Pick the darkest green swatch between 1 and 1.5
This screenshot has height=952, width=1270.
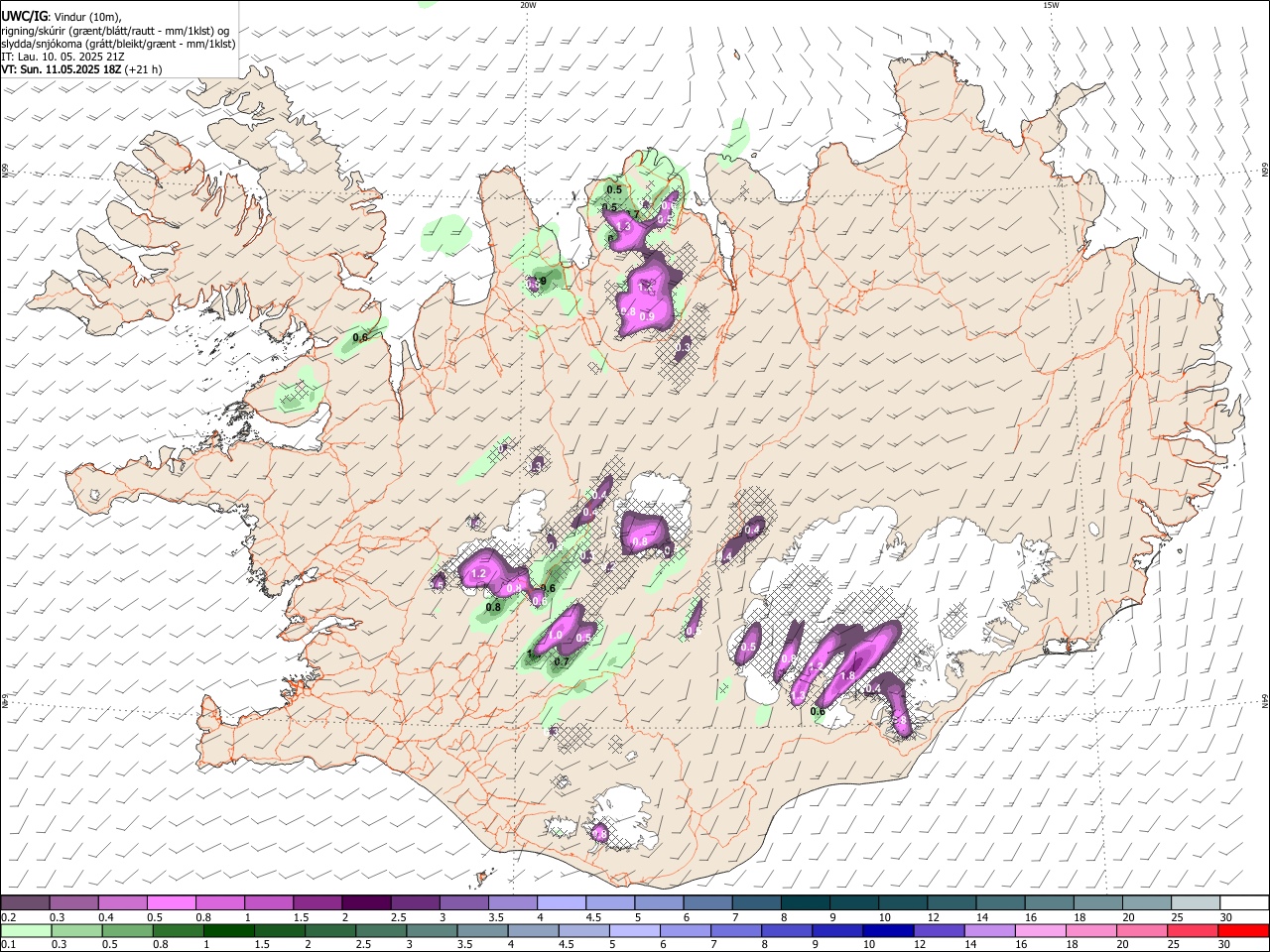[228, 931]
